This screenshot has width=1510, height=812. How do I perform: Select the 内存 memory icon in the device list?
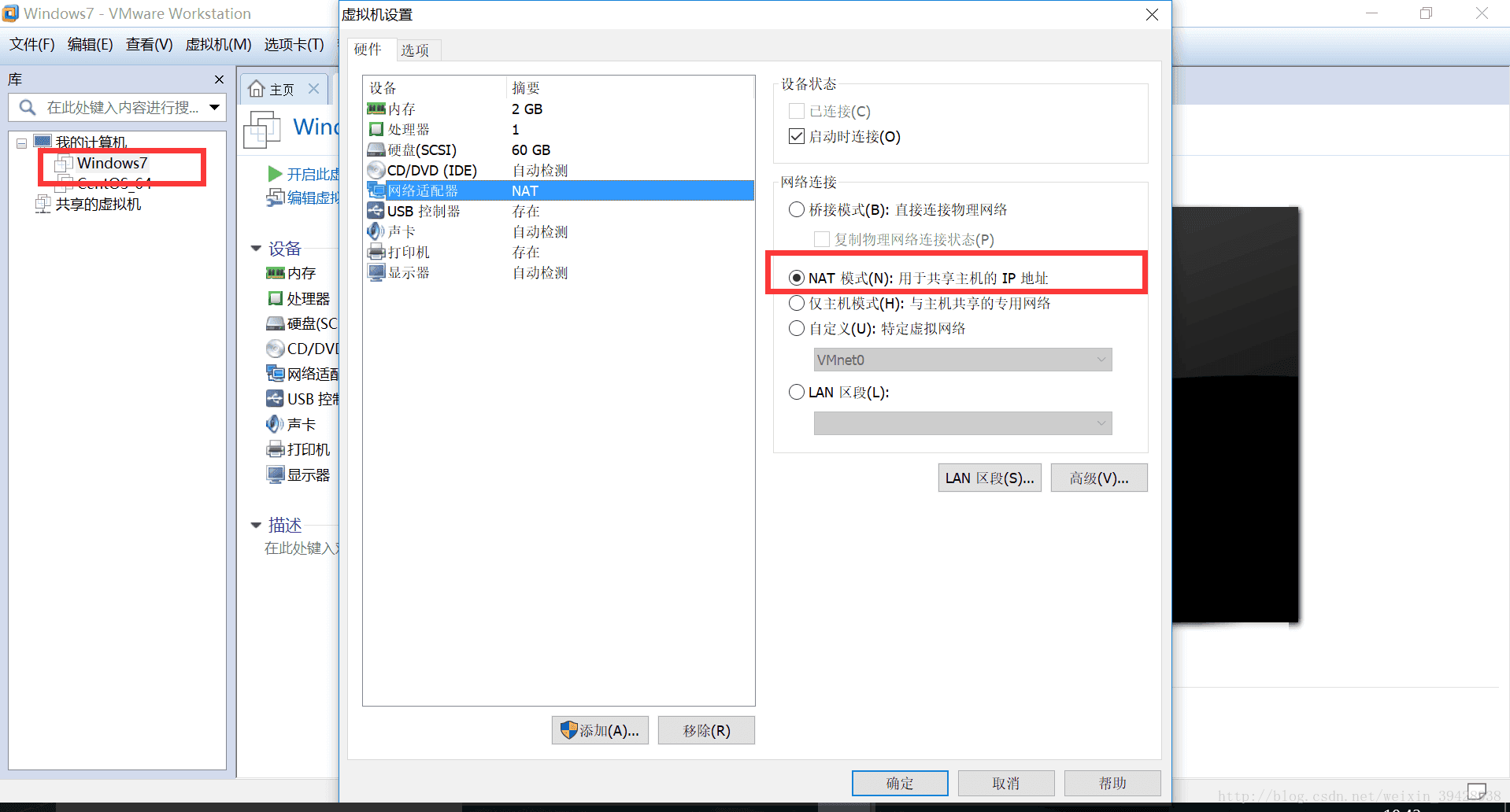pos(376,109)
